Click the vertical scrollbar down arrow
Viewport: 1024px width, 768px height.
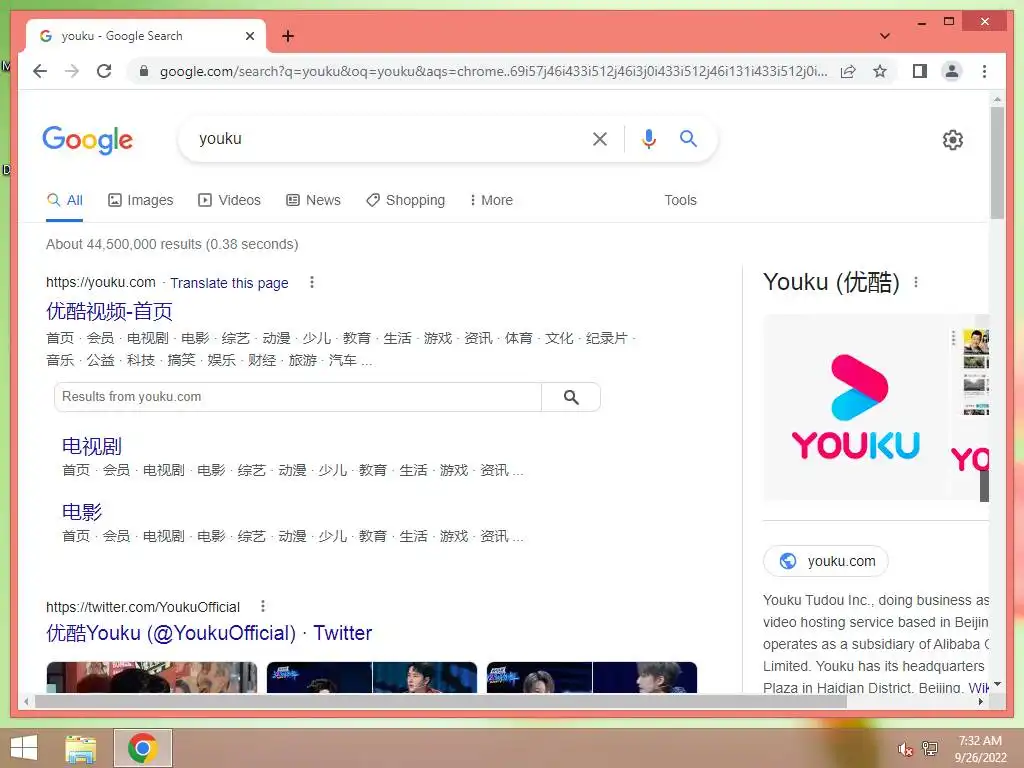[x=997, y=684]
